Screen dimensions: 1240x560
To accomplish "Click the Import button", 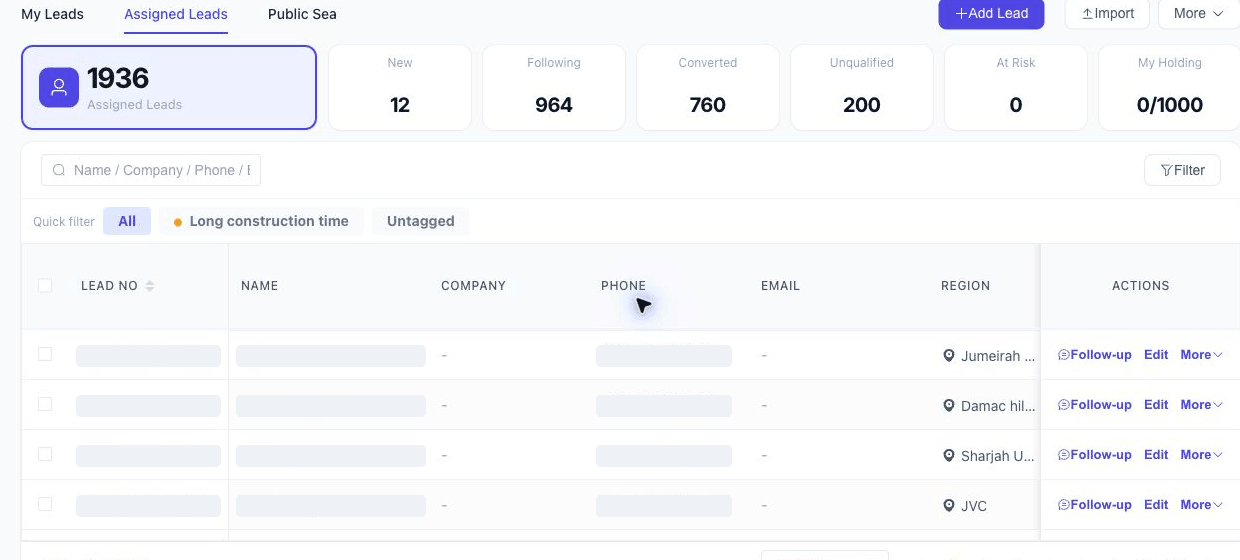I will point(1107,14).
